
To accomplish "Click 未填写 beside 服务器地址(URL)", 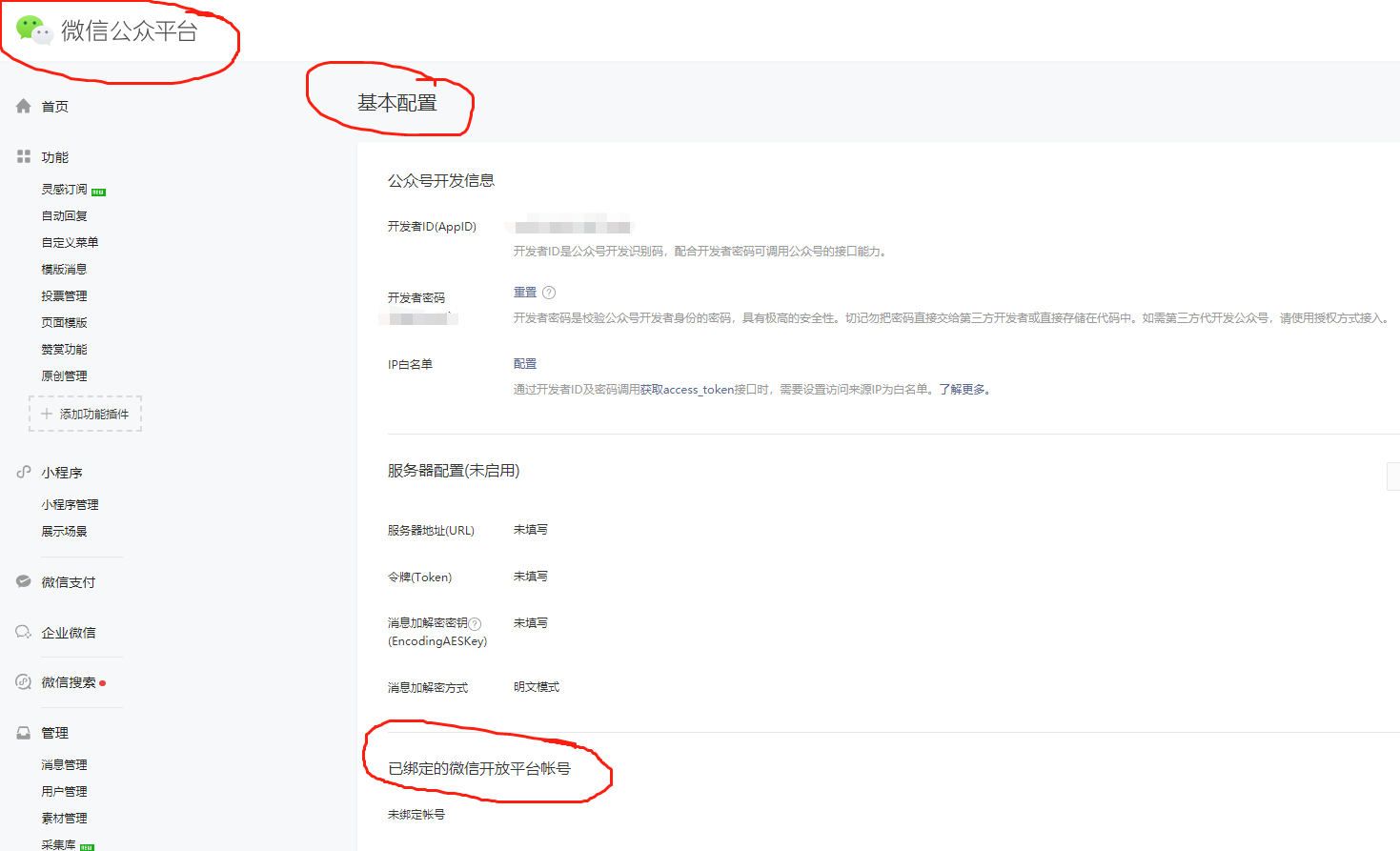I will click(x=531, y=530).
